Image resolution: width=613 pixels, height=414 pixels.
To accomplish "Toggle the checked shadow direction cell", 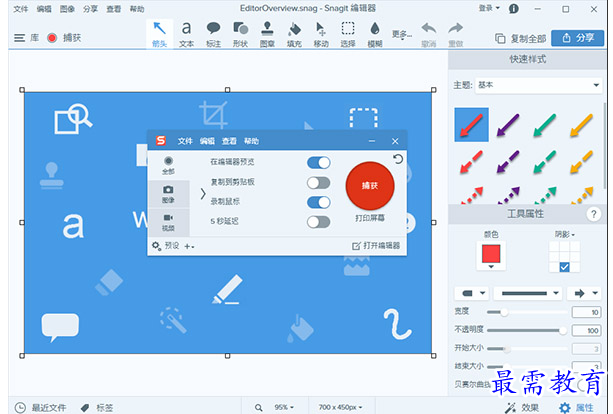I will 564,267.
